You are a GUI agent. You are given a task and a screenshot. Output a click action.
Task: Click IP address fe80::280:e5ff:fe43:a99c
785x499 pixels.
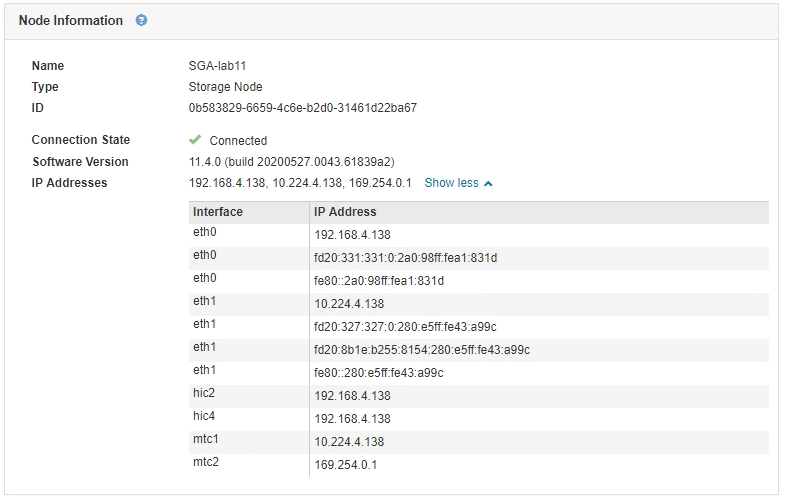378,373
